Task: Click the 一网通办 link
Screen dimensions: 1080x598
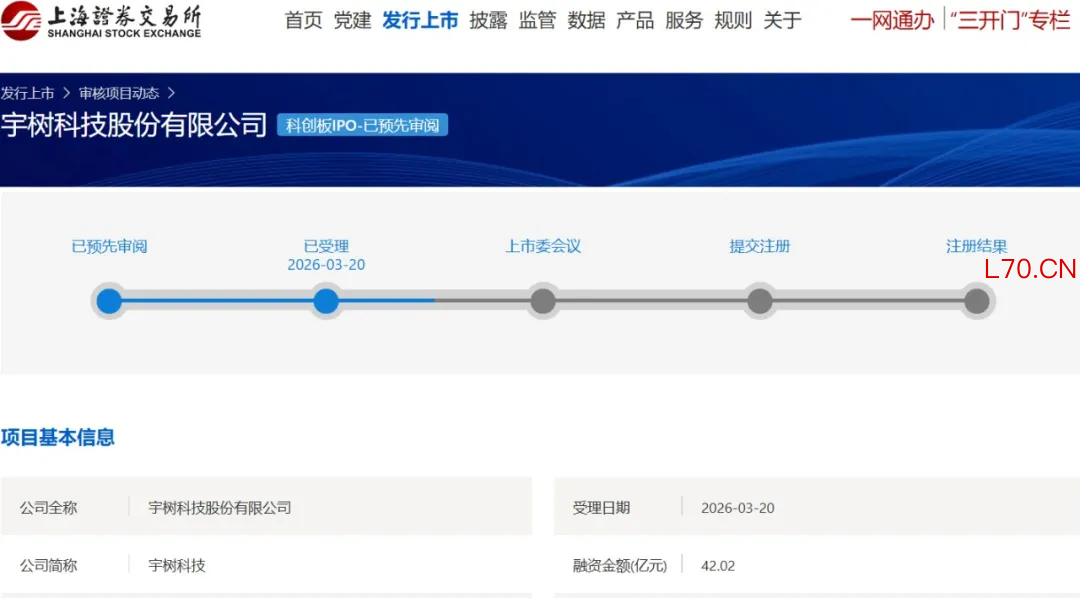Action: (892, 21)
